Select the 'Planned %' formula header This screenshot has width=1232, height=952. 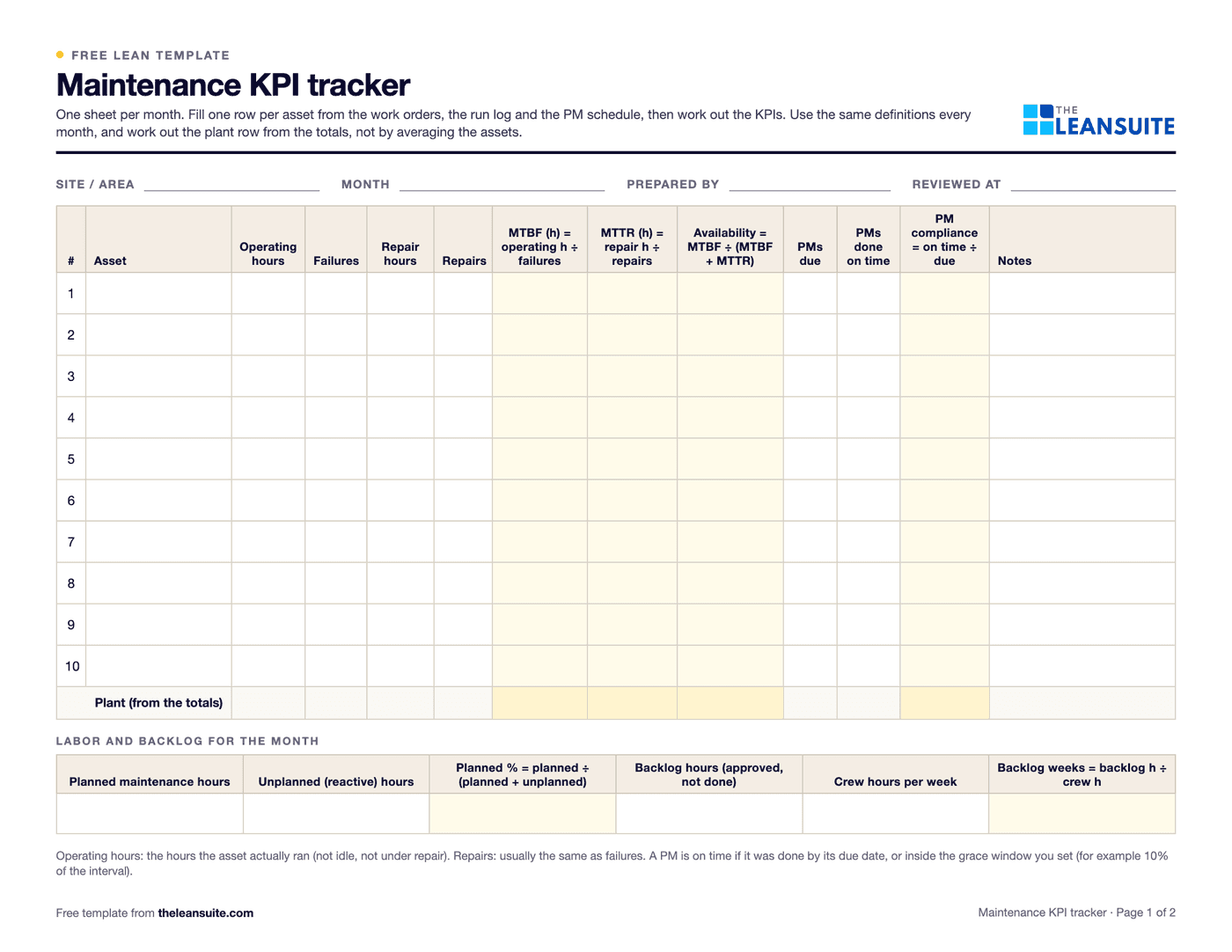pyautogui.click(x=523, y=775)
